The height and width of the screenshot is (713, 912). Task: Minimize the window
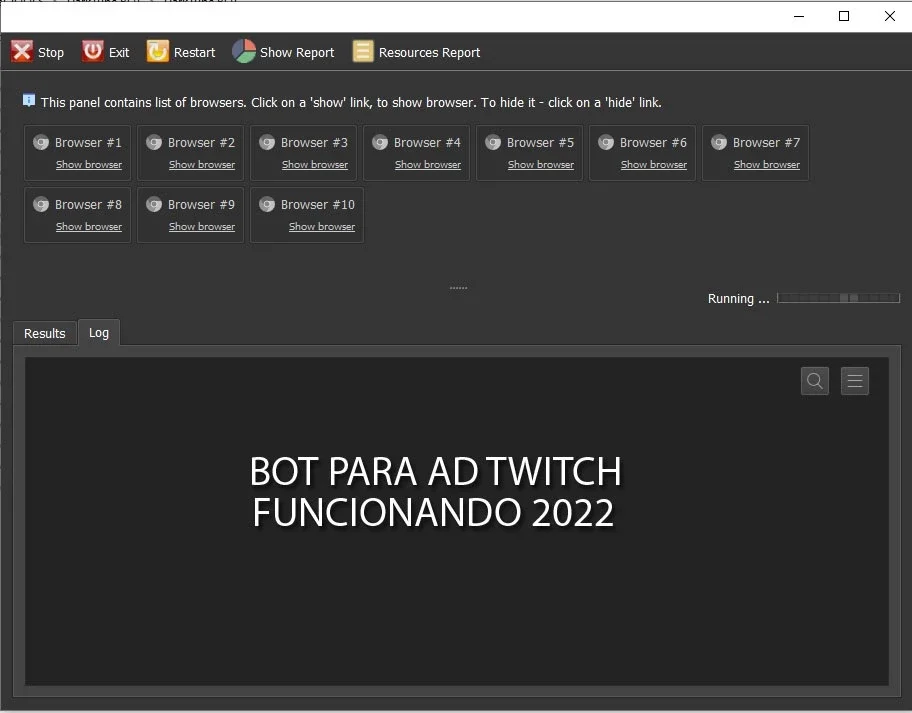pyautogui.click(x=799, y=16)
